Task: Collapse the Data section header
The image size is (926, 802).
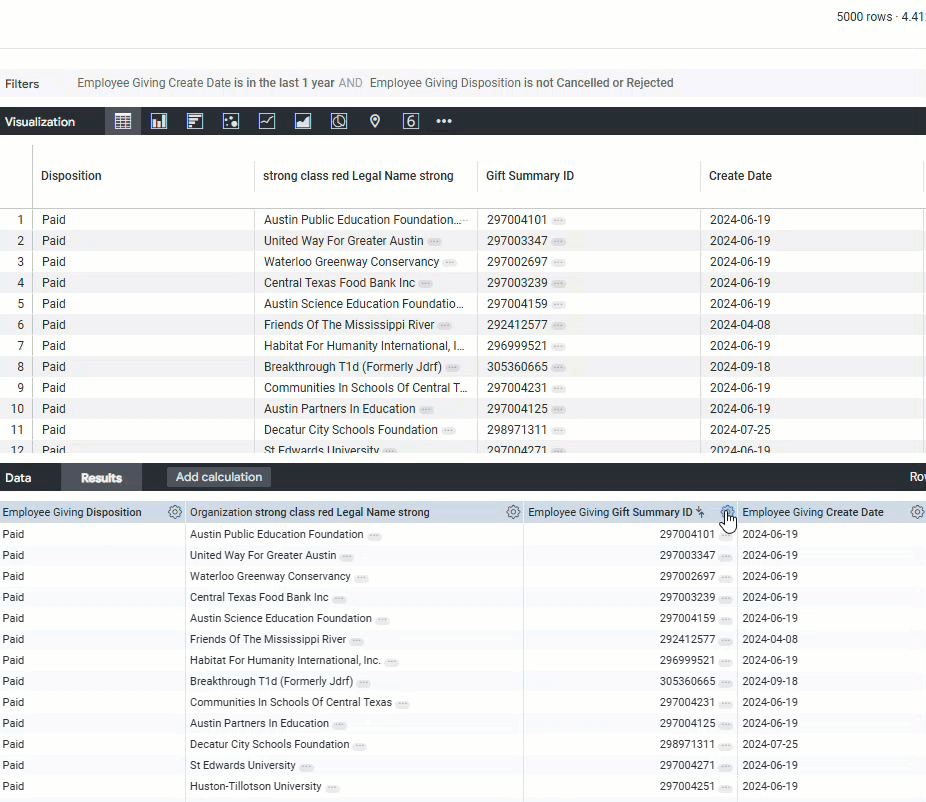Action: [18, 478]
